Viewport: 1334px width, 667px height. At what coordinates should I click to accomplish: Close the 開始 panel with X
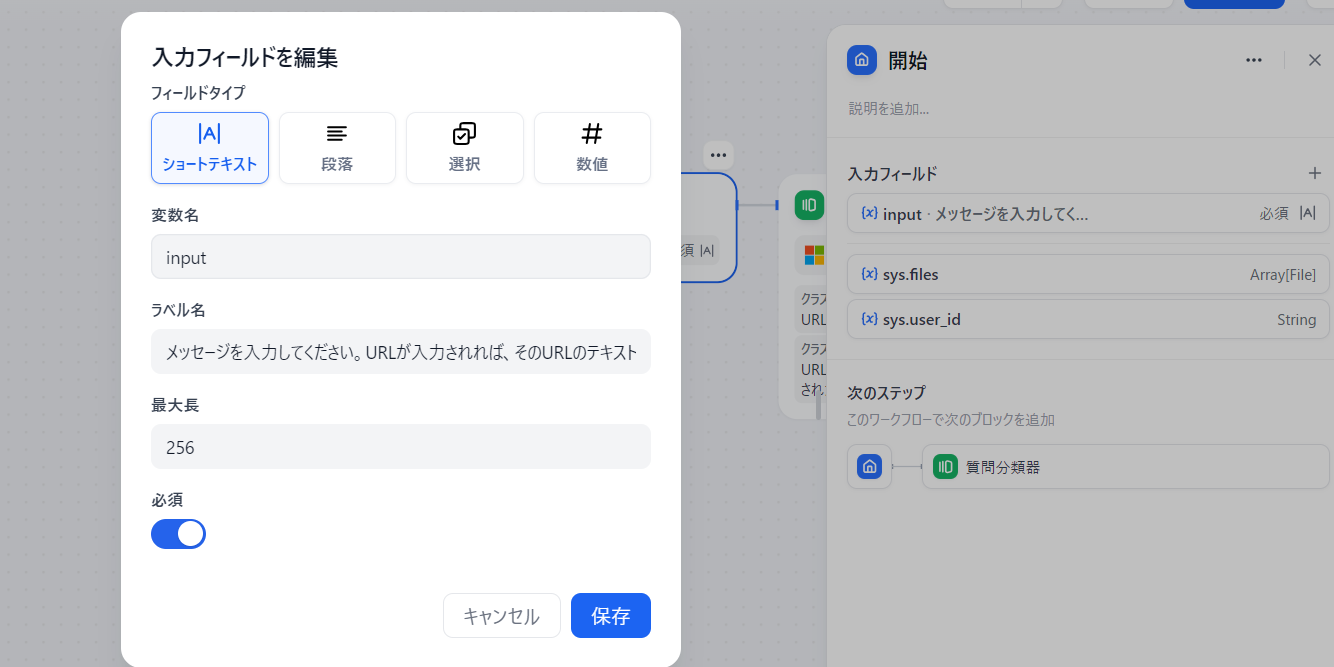tap(1315, 60)
